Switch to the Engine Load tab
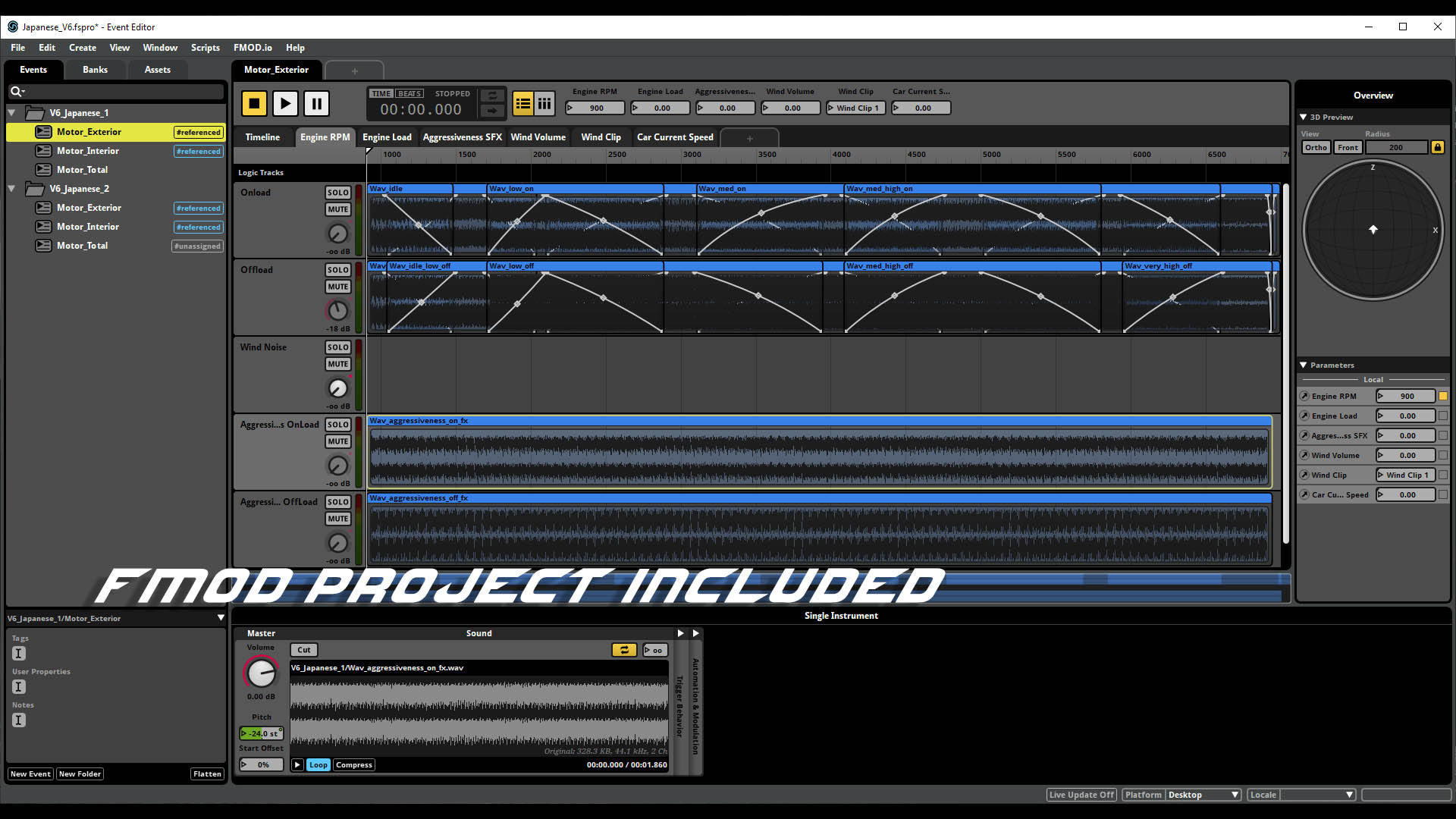 387,137
